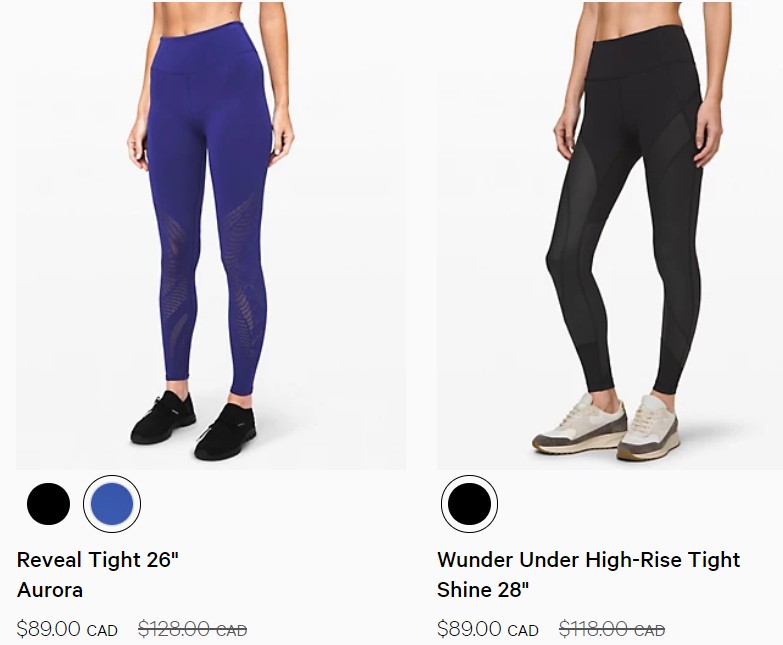Open the black Wunder Under product photo

610,236
